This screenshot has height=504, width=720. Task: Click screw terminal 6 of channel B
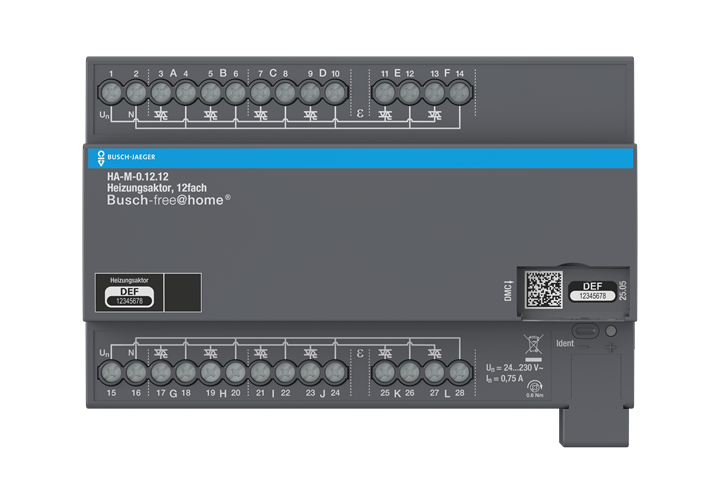(236, 93)
